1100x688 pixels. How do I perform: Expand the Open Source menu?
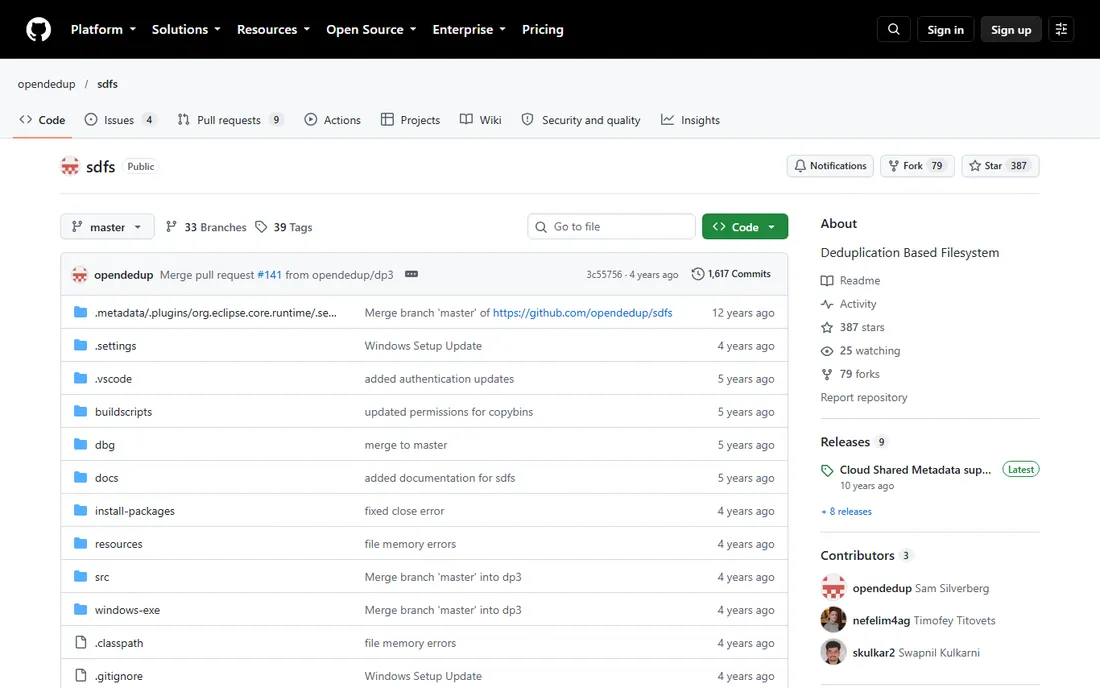371,29
